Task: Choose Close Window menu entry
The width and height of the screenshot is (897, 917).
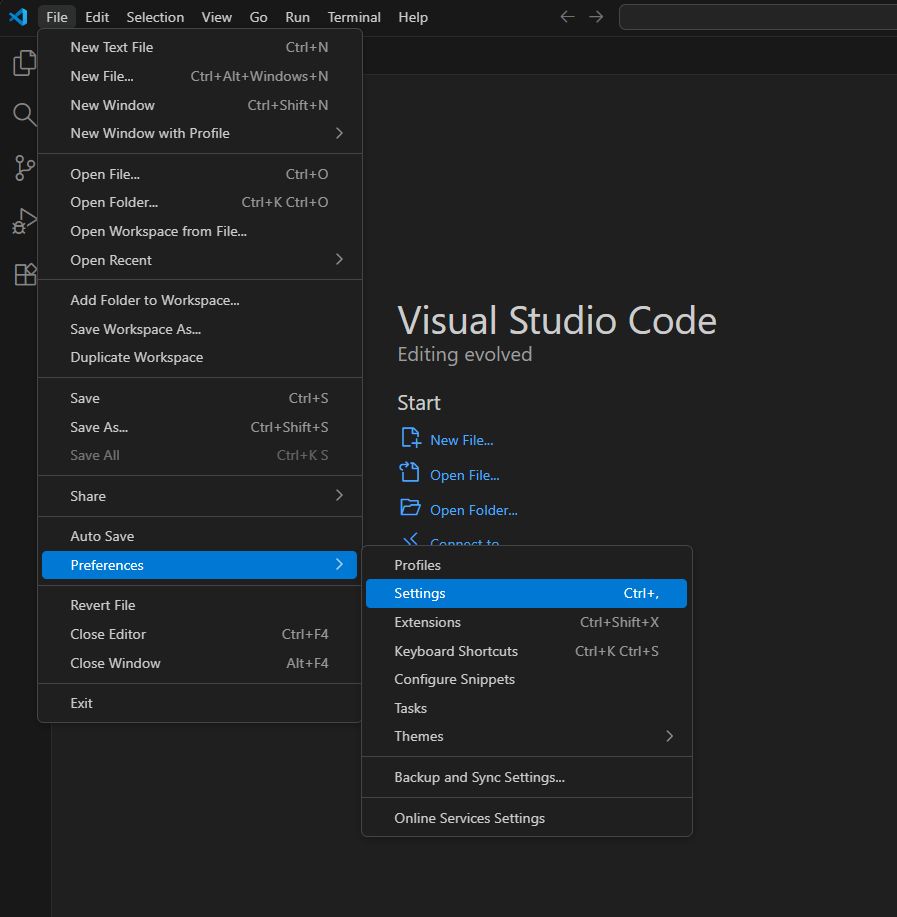Action: click(x=199, y=663)
